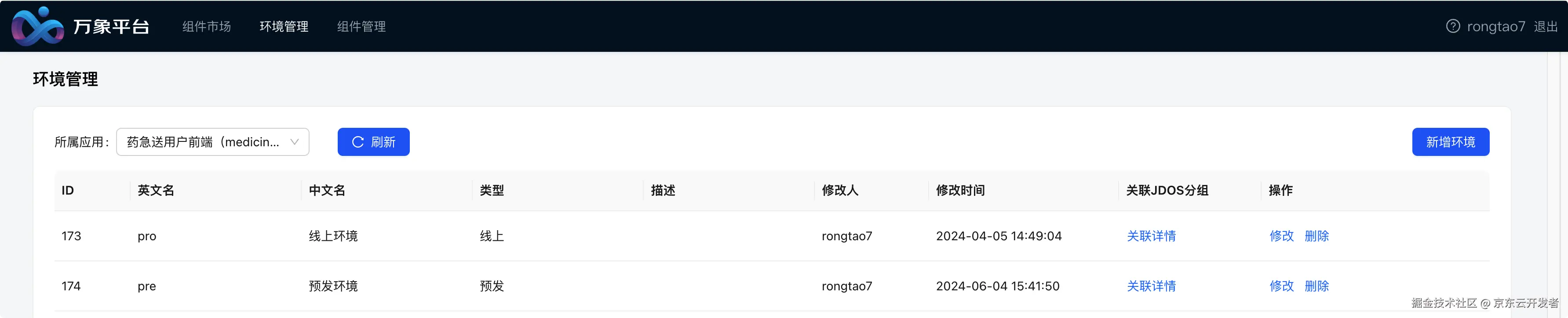Click 退出 to log out

[1545, 26]
